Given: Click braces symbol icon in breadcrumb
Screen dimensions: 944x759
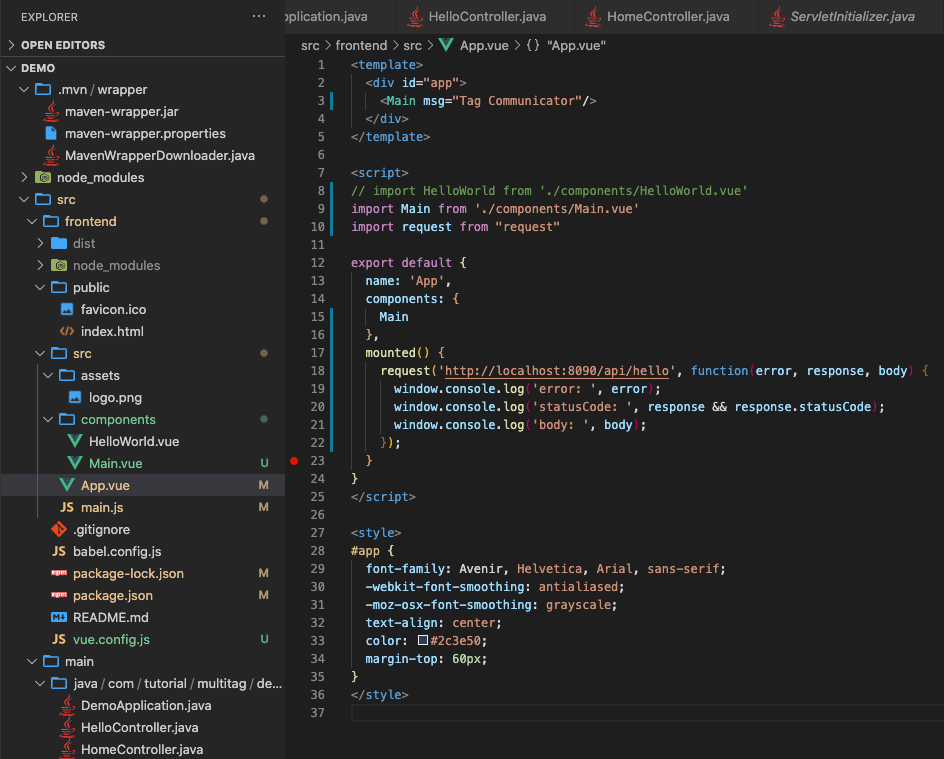Looking at the screenshot, I should (x=533, y=45).
